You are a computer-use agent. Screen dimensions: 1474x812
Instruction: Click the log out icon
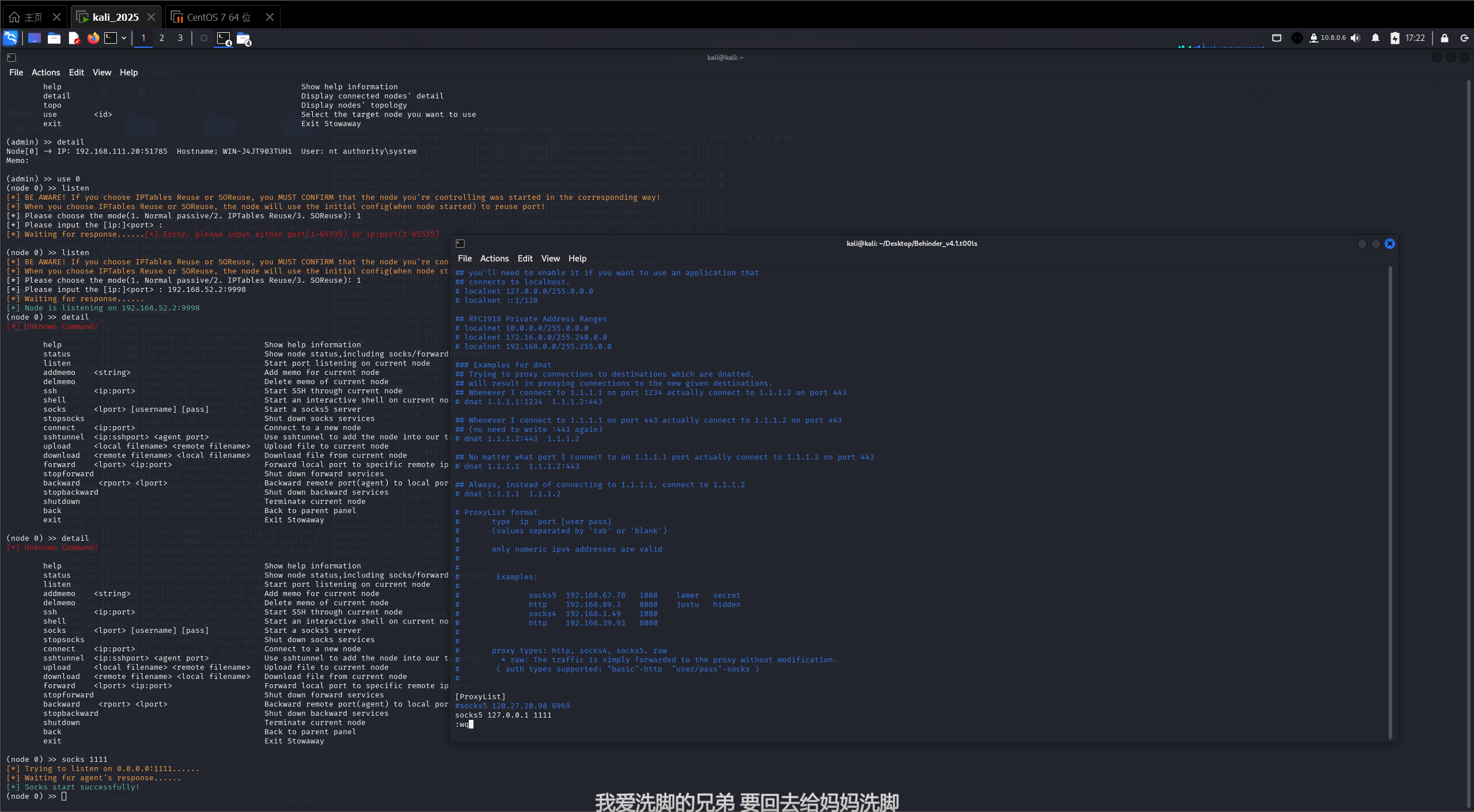coord(1464,38)
